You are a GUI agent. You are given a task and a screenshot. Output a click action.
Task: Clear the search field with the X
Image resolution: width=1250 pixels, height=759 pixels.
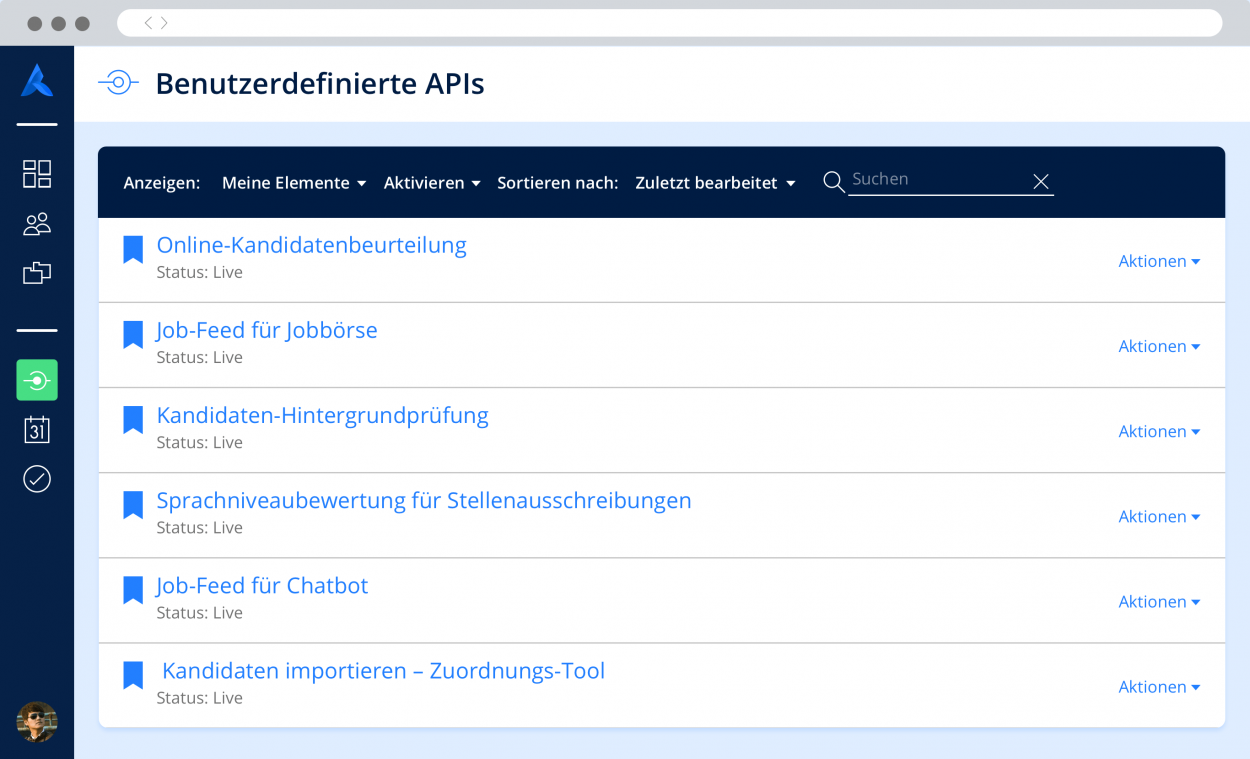coord(1041,181)
